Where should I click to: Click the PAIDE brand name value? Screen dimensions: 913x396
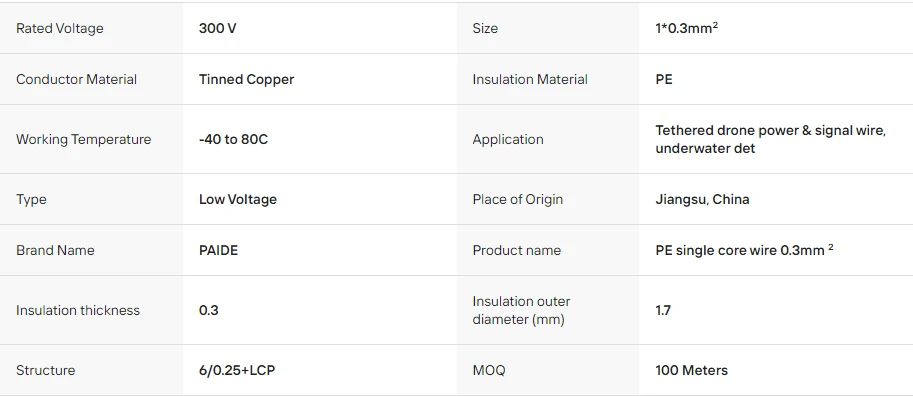218,250
